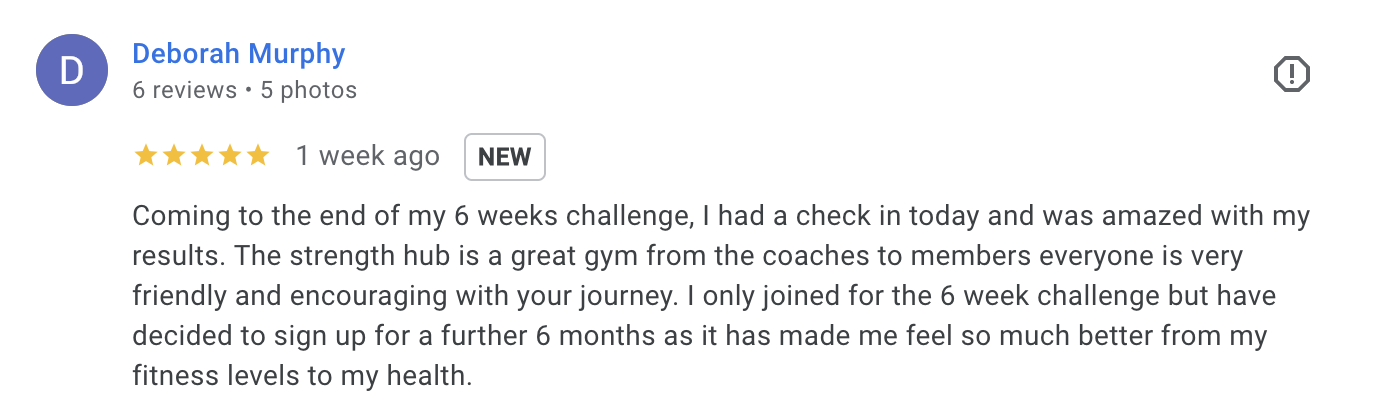Open Deborah Murphy's profile link
1378x417 pixels.
click(239, 54)
